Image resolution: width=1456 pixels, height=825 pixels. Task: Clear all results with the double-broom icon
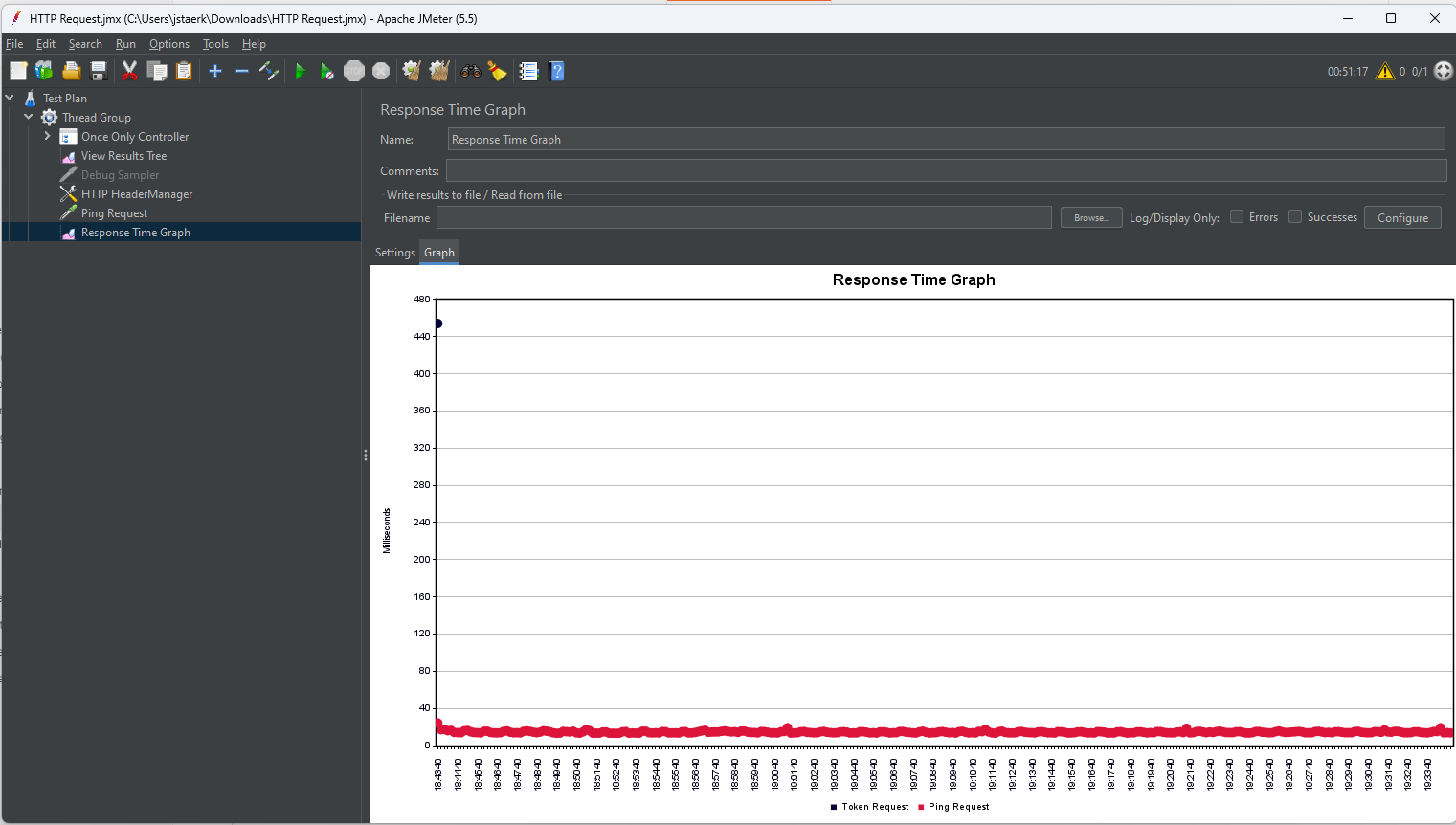pyautogui.click(x=438, y=71)
